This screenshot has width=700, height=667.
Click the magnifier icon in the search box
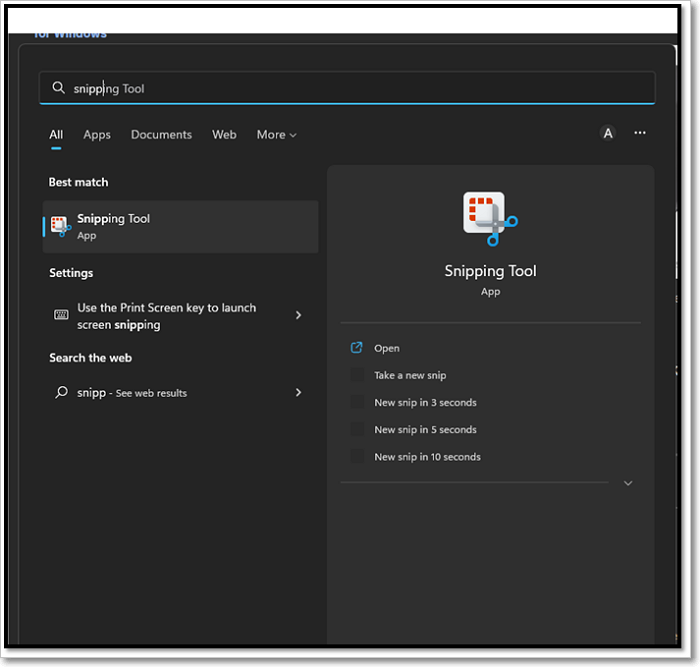click(59, 88)
